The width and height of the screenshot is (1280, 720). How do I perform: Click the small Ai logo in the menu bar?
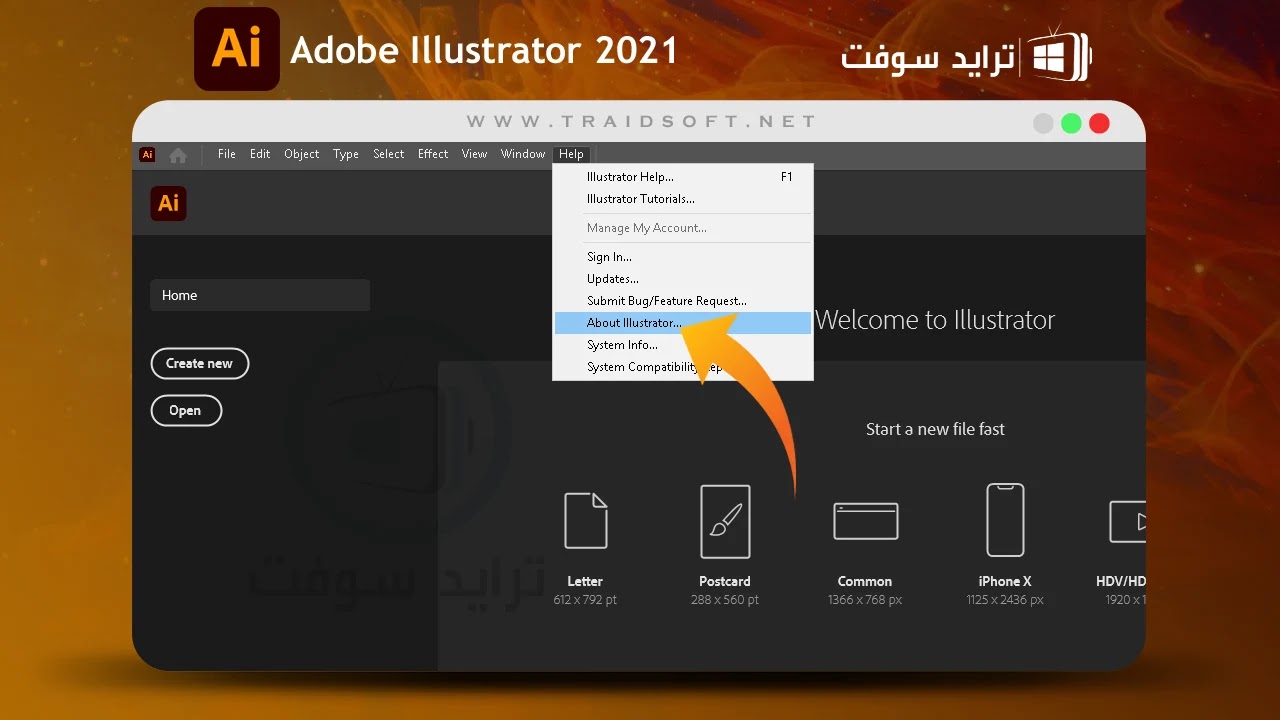[147, 154]
